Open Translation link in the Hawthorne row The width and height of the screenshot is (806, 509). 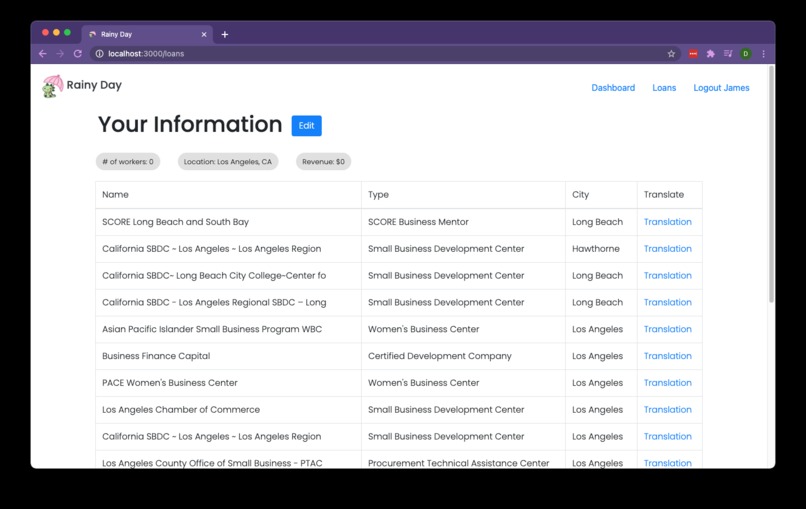pos(668,248)
